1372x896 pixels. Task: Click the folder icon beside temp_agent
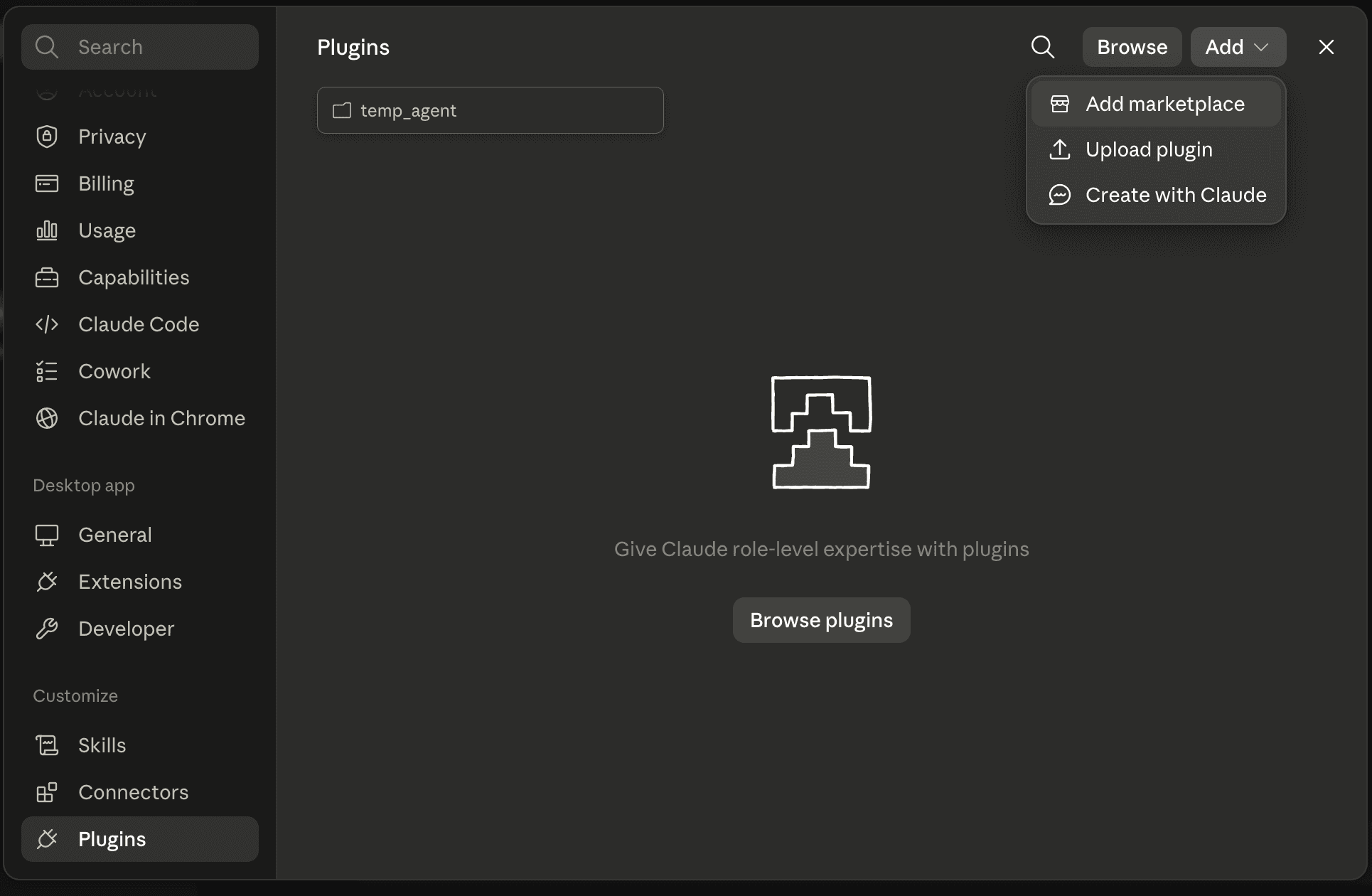[x=342, y=110]
